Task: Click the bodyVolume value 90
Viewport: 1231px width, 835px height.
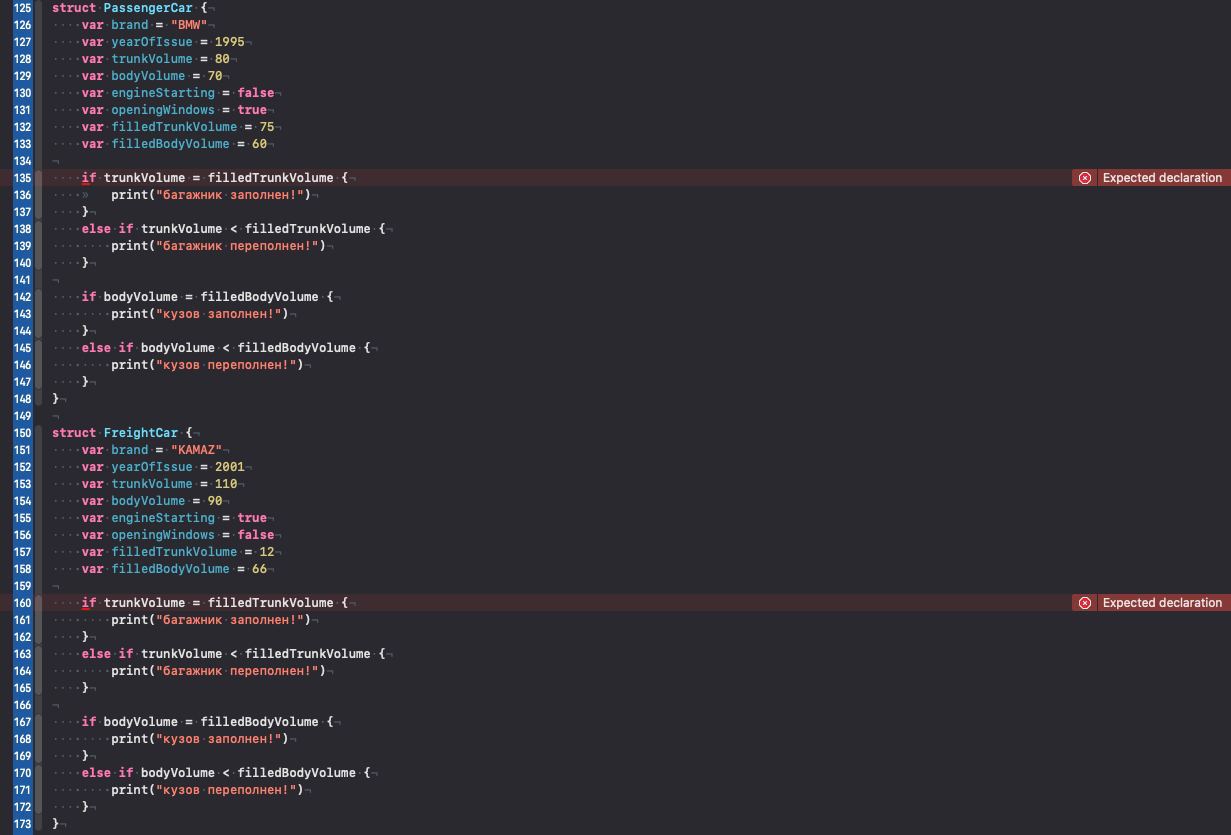Action: (215, 501)
